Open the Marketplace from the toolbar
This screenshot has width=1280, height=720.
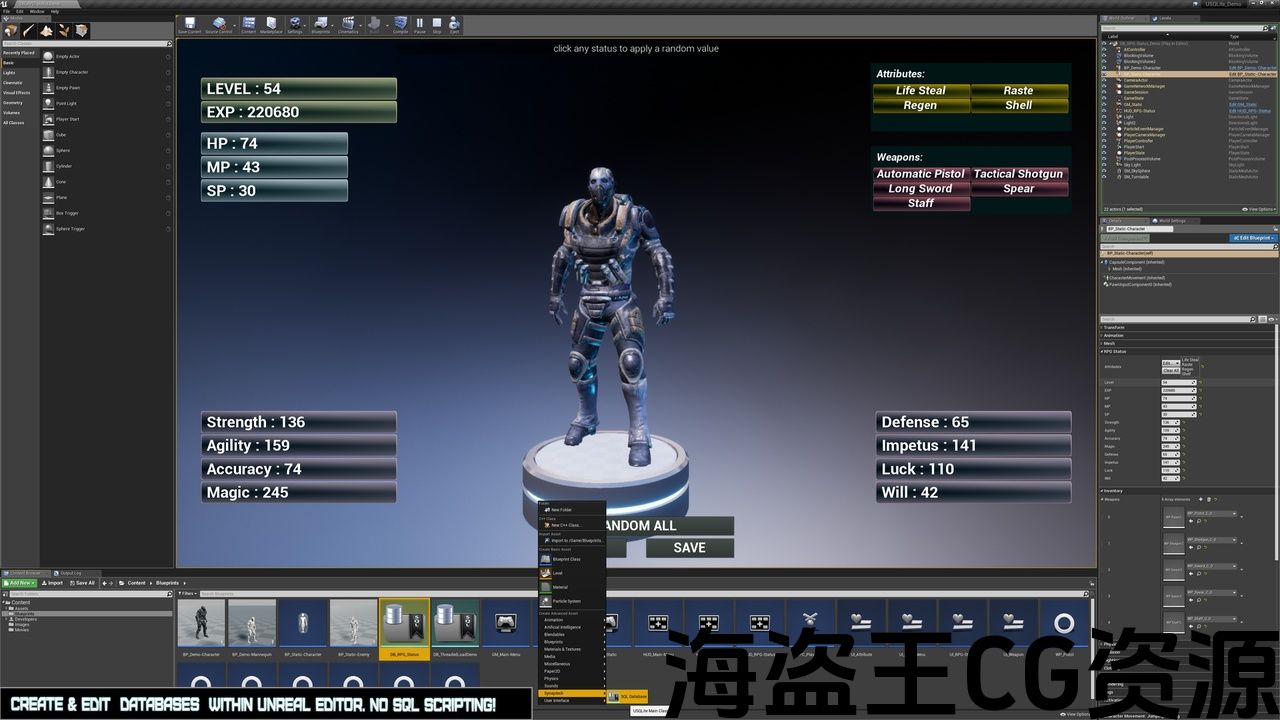(271, 24)
